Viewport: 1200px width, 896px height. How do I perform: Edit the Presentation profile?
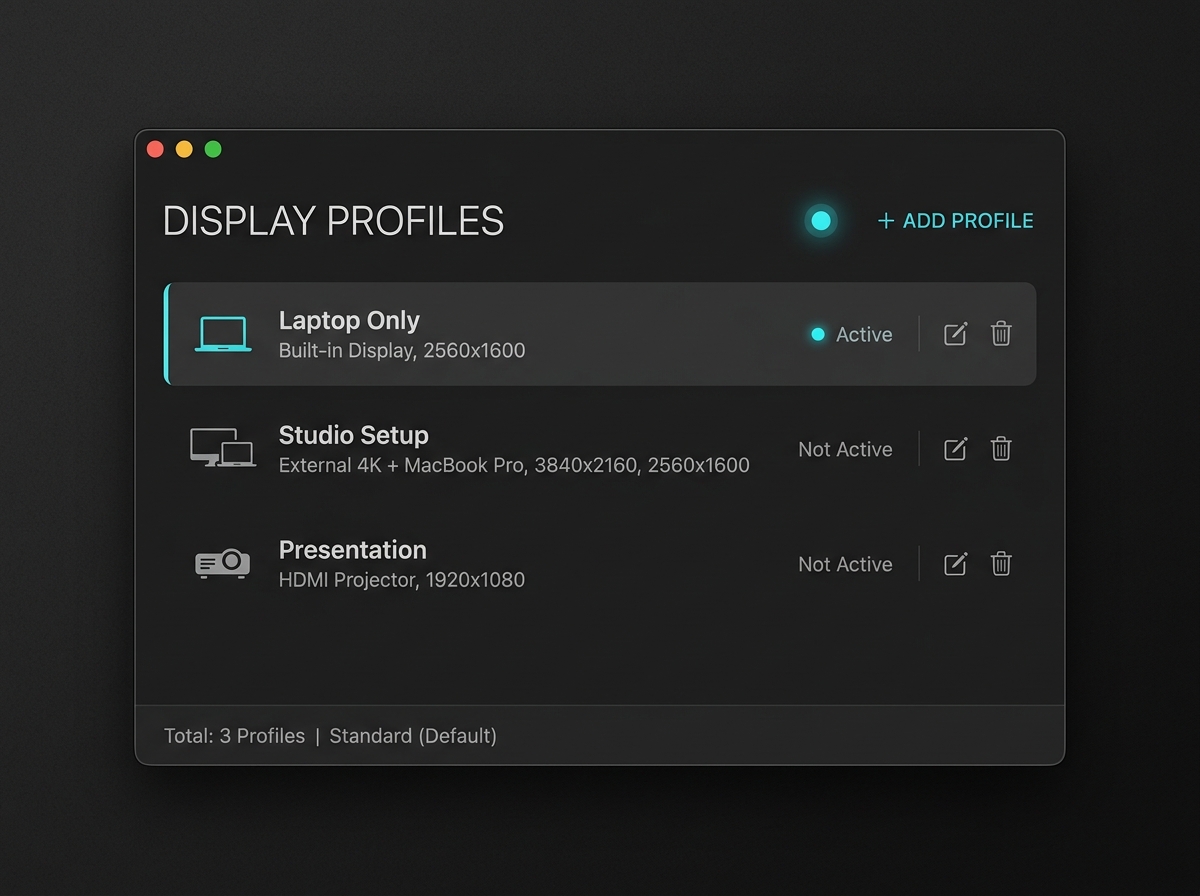(x=956, y=564)
